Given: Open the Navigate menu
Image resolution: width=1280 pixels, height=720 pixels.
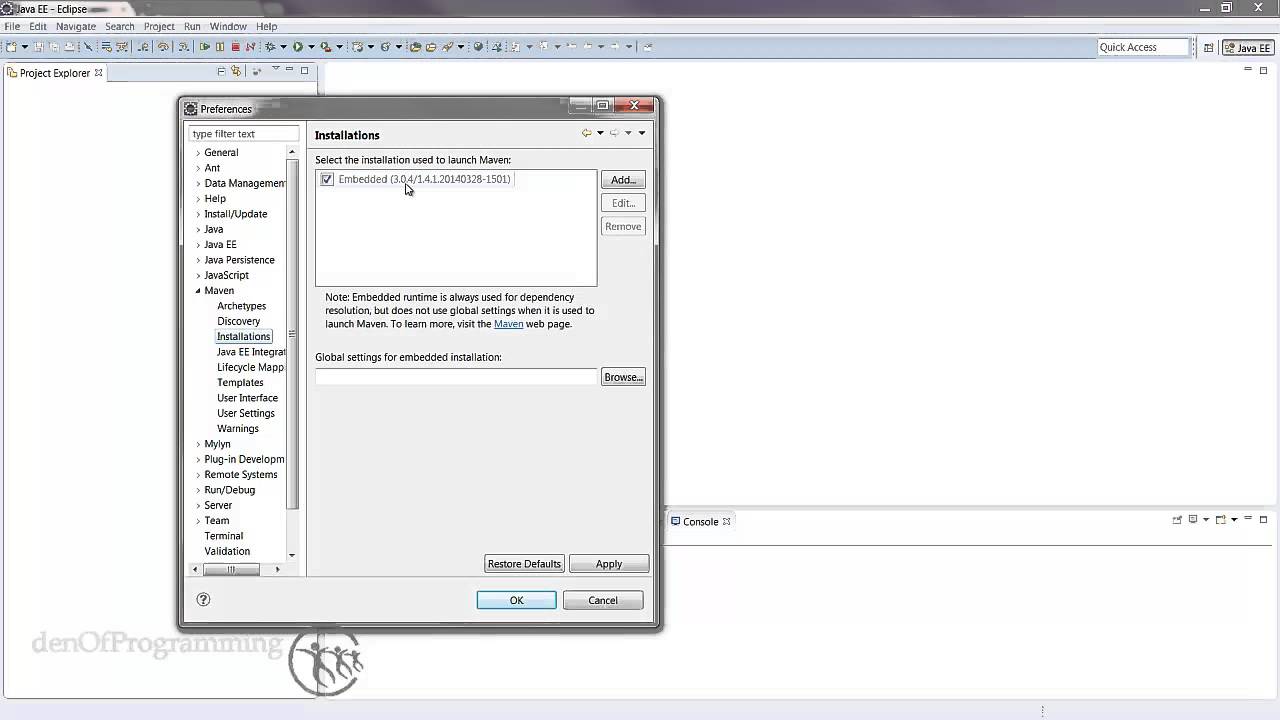Looking at the screenshot, I should (x=76, y=26).
